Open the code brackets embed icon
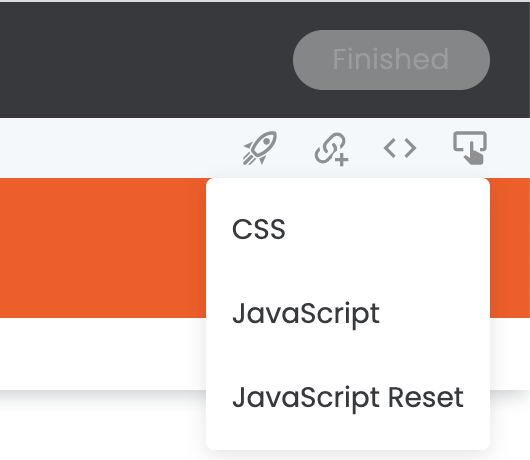Viewport: 530px width, 460px height. pos(400,148)
